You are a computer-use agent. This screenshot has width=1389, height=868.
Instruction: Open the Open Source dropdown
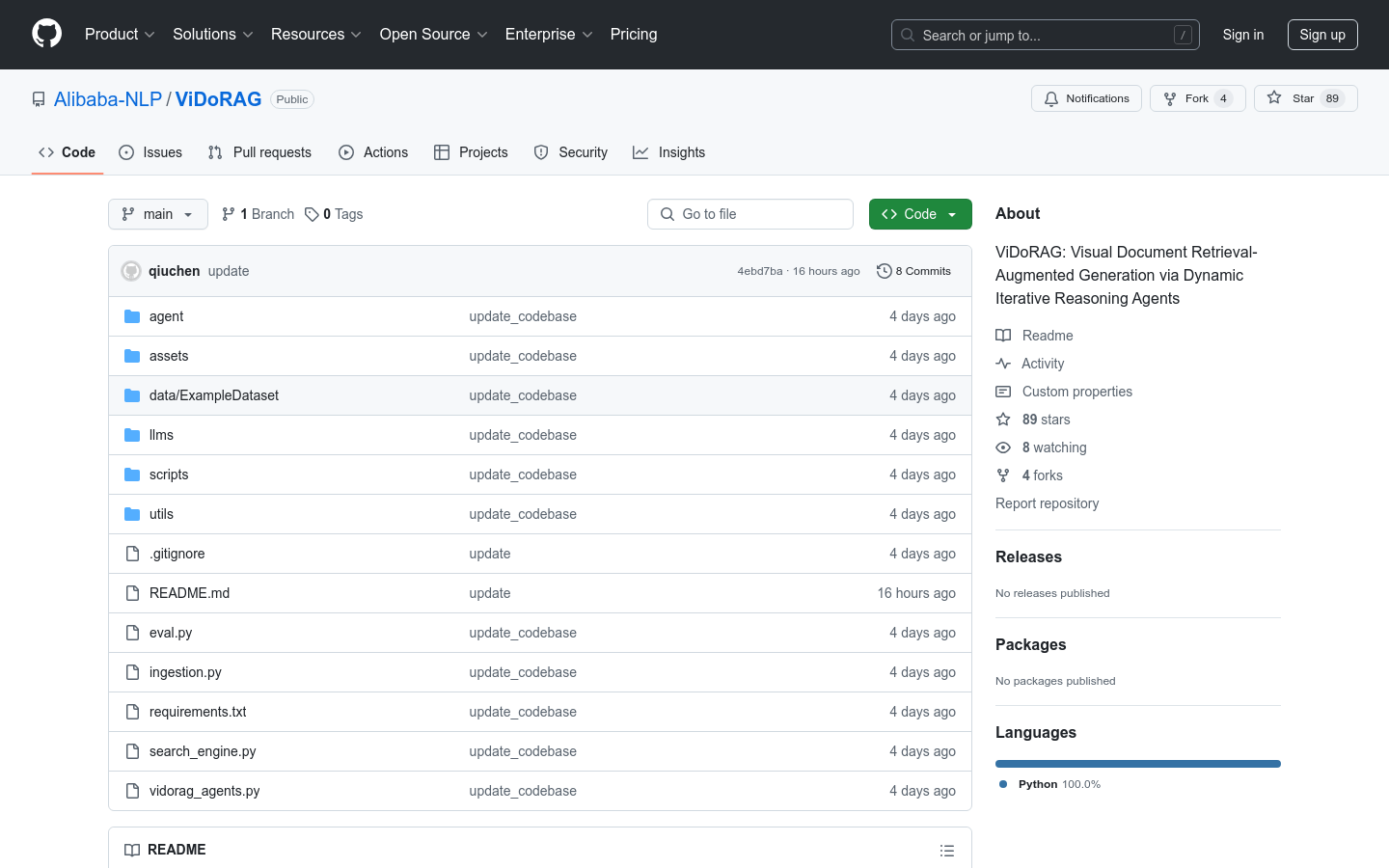tap(434, 34)
